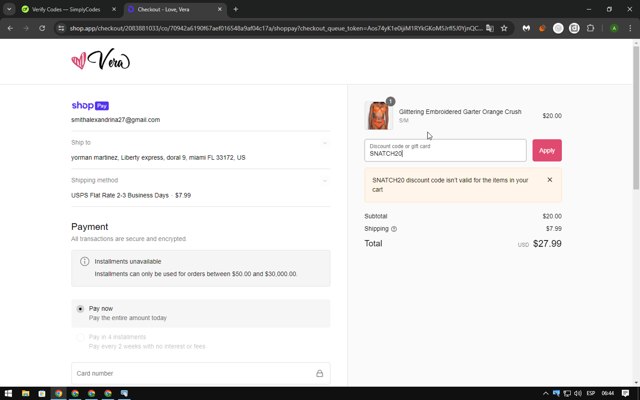Click the translate page icon

(490, 28)
